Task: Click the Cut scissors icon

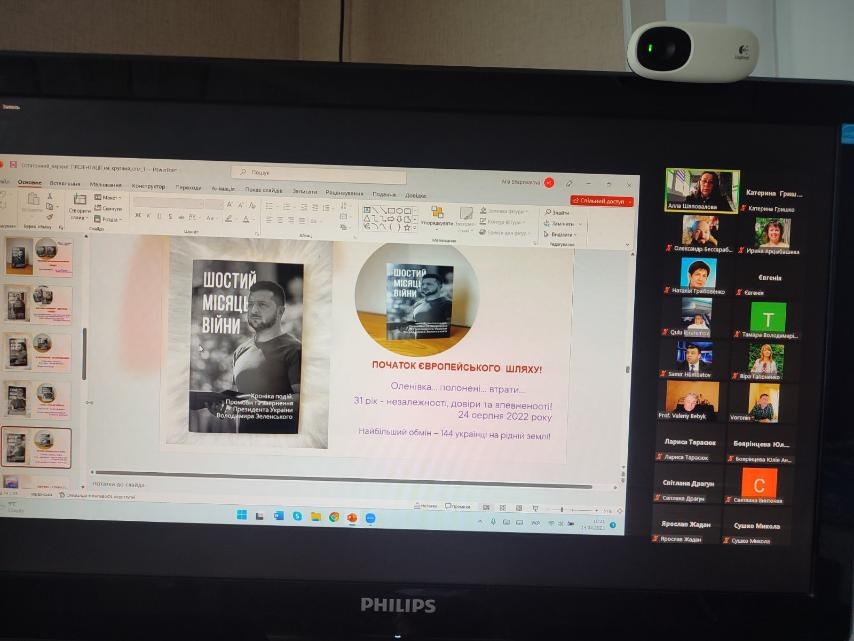Action: (50, 196)
